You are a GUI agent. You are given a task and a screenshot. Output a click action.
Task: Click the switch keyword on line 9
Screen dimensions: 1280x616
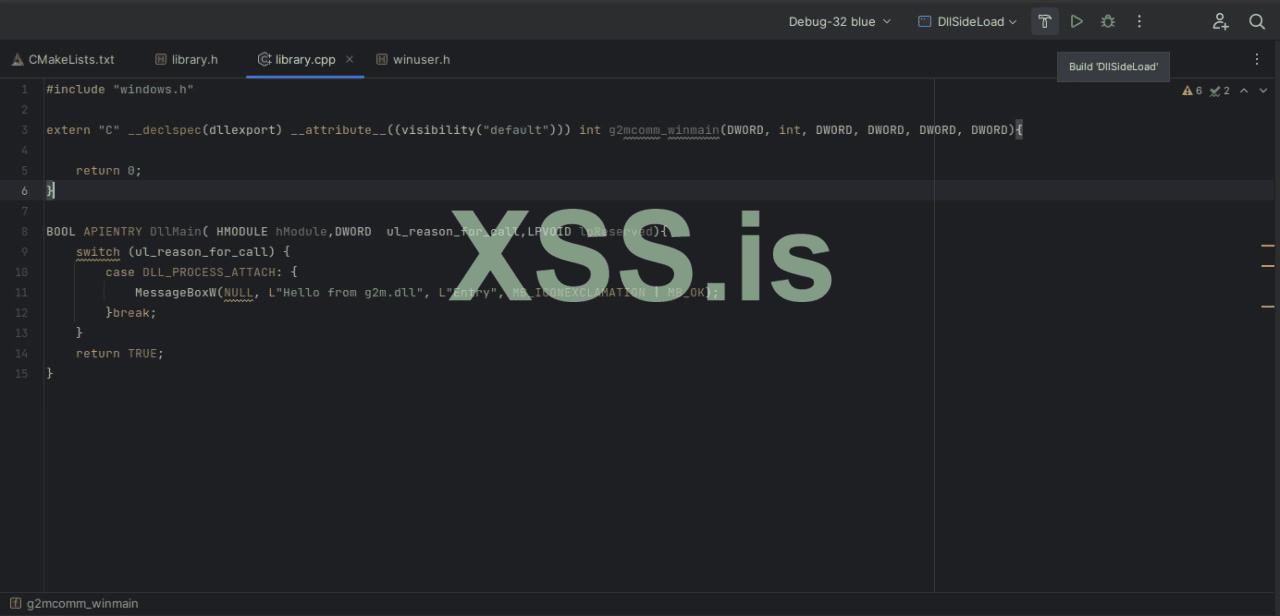point(98,251)
